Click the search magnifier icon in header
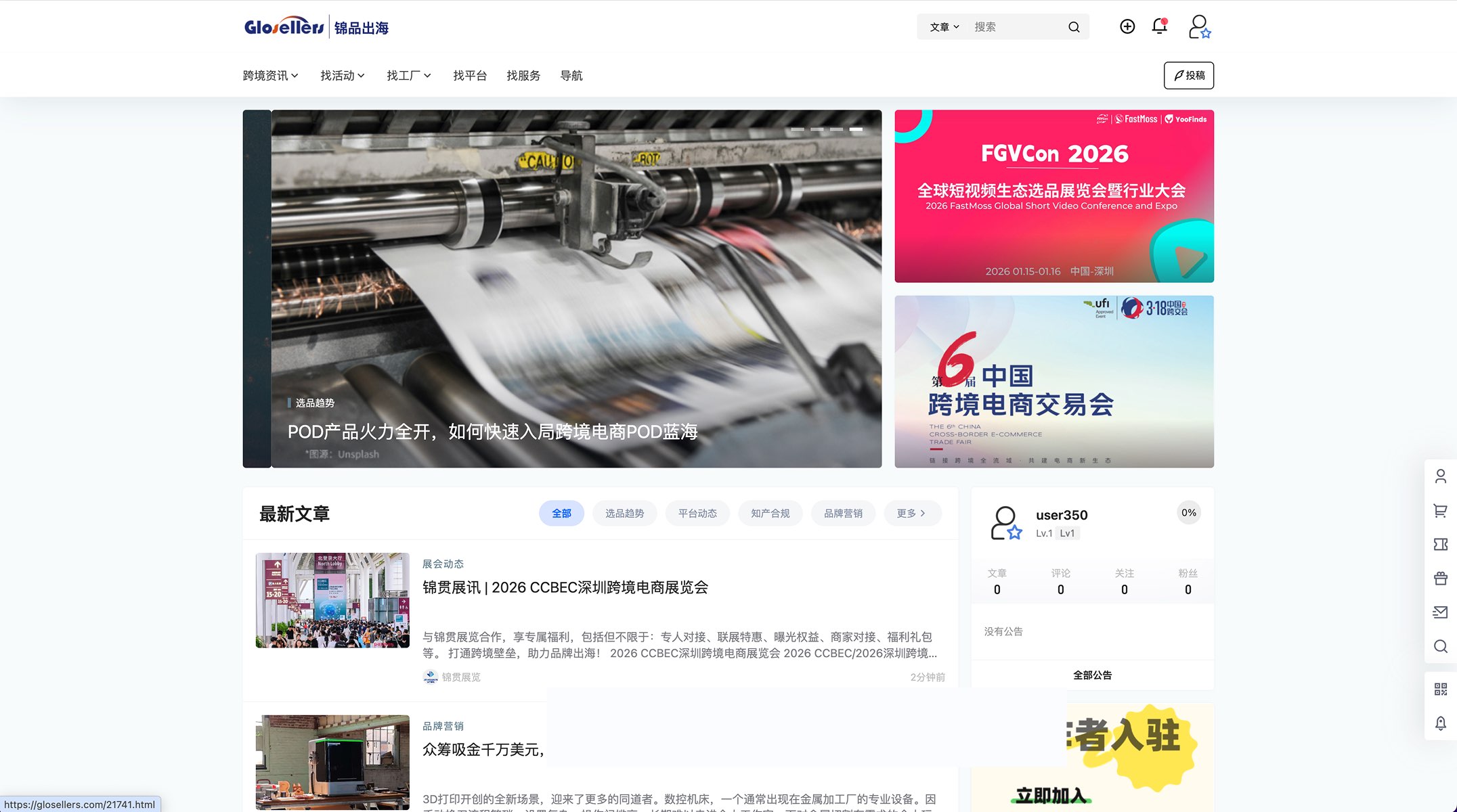The height and width of the screenshot is (812, 1457). 1074,27
